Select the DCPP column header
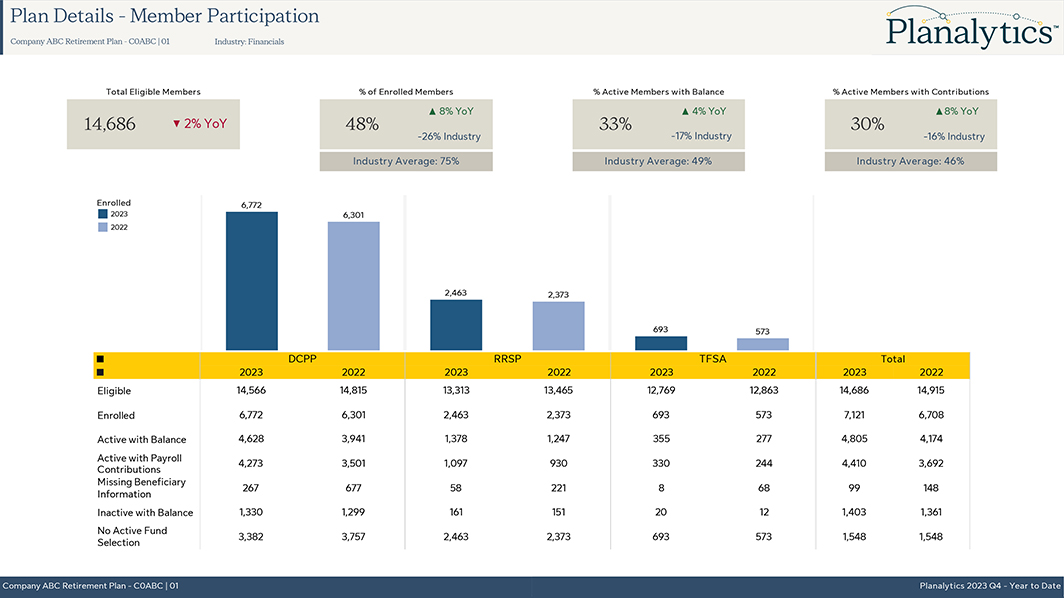Viewport: 1064px width, 598px height. (302, 358)
